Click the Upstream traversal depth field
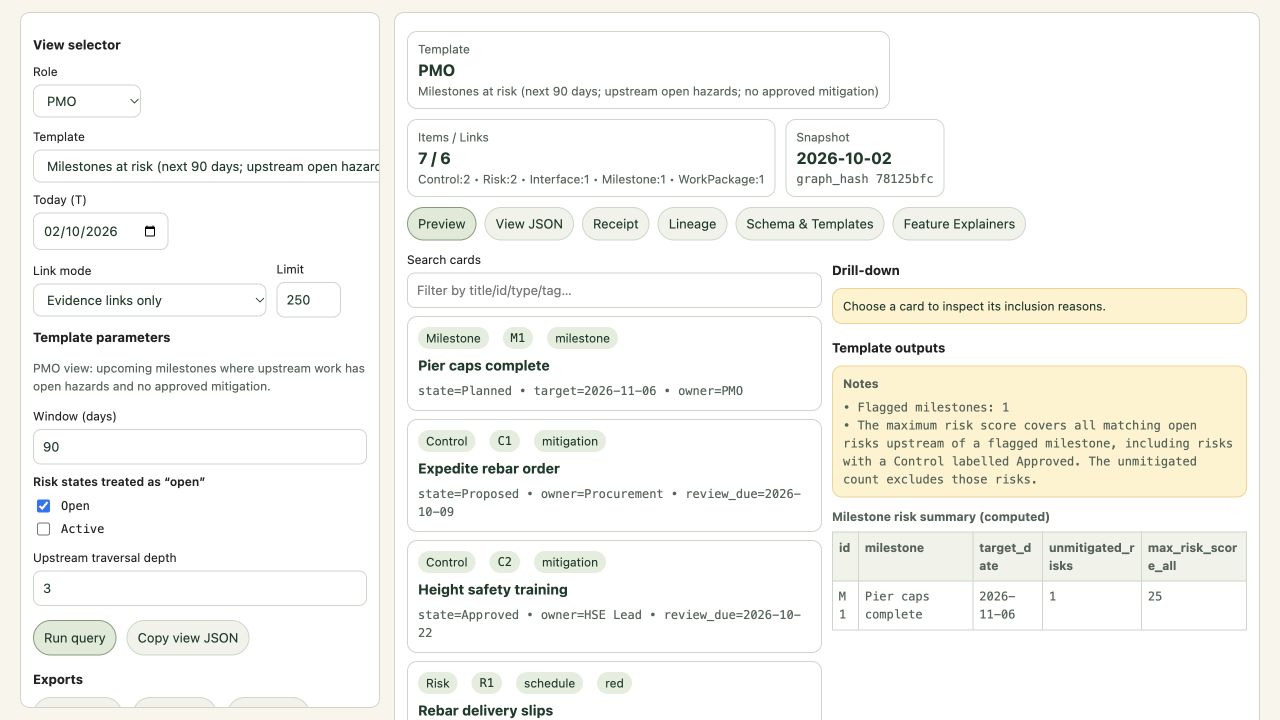The height and width of the screenshot is (720, 1280). (x=200, y=588)
